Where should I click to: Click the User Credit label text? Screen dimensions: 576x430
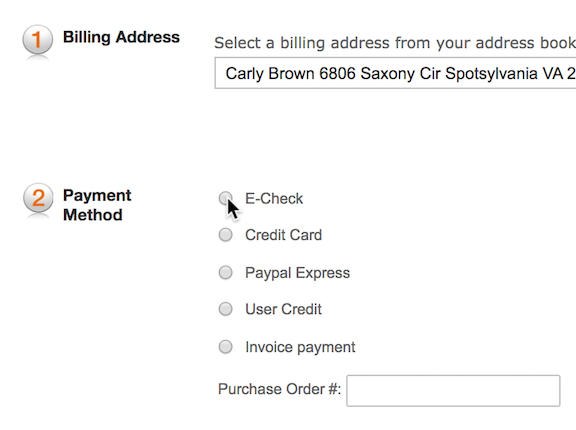pyautogui.click(x=284, y=309)
